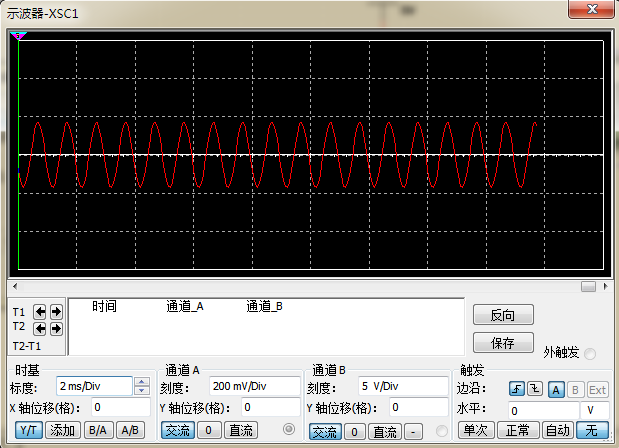
Task: Click the 反向 (Reverse) button
Action: 503,315
